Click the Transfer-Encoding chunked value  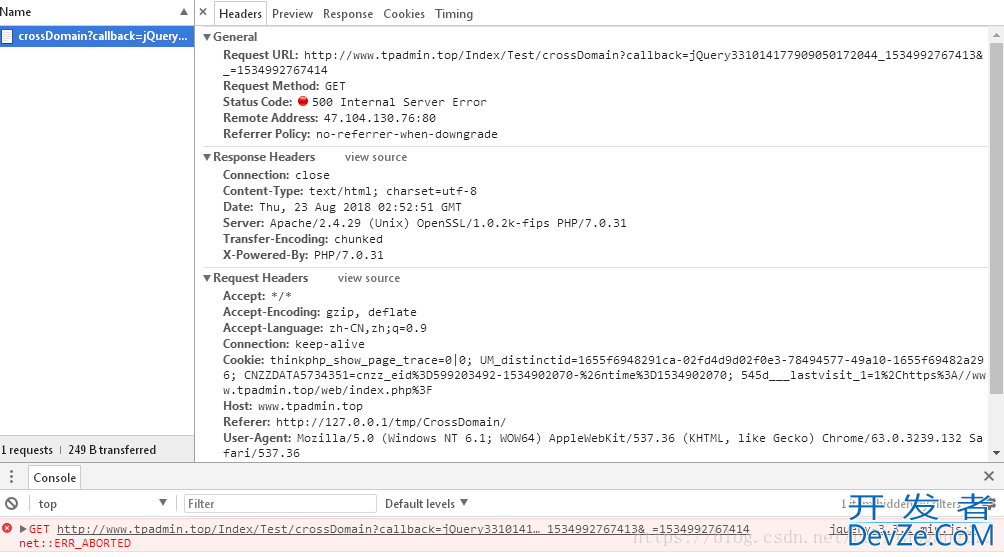(358, 239)
